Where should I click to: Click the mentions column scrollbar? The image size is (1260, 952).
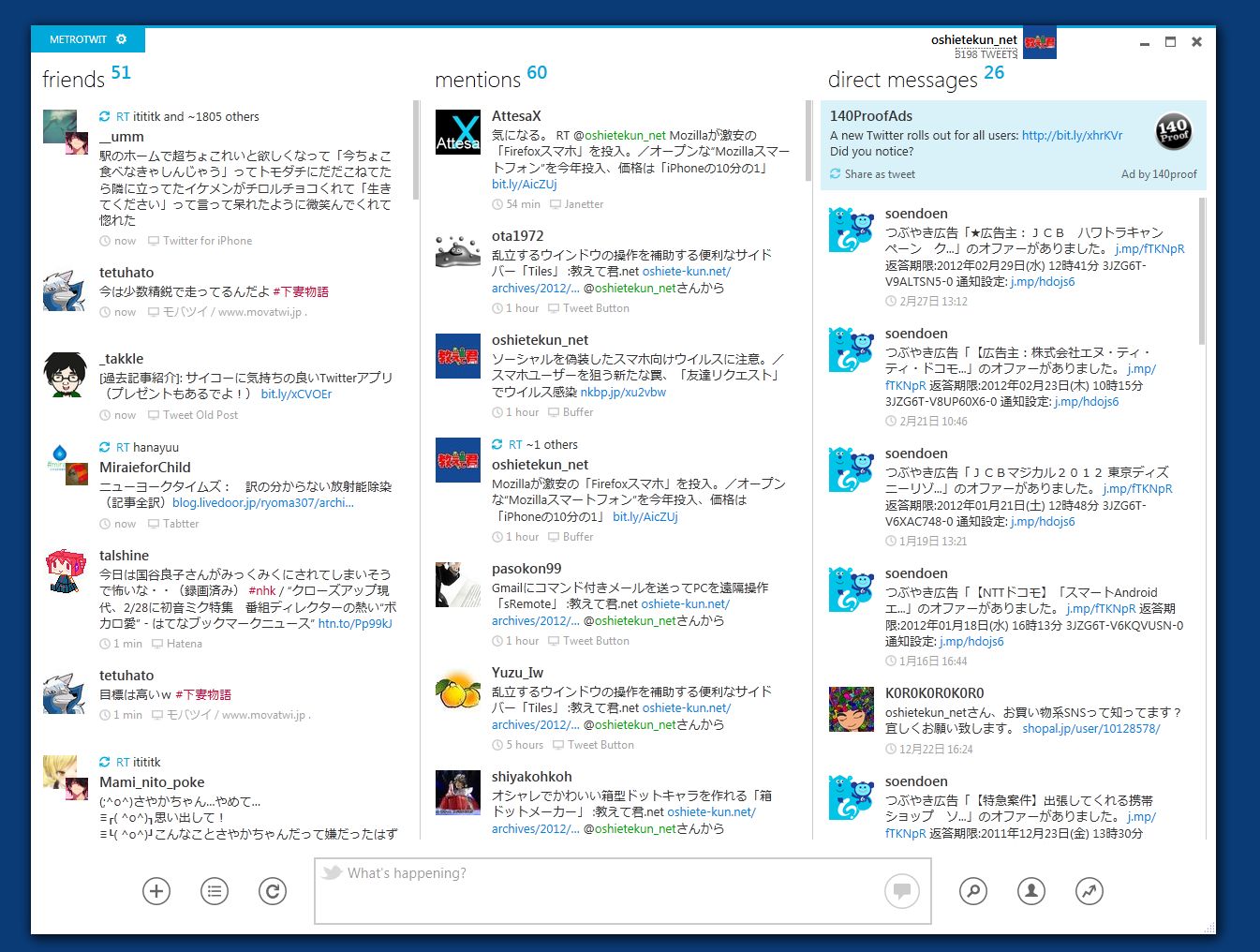tap(808, 141)
